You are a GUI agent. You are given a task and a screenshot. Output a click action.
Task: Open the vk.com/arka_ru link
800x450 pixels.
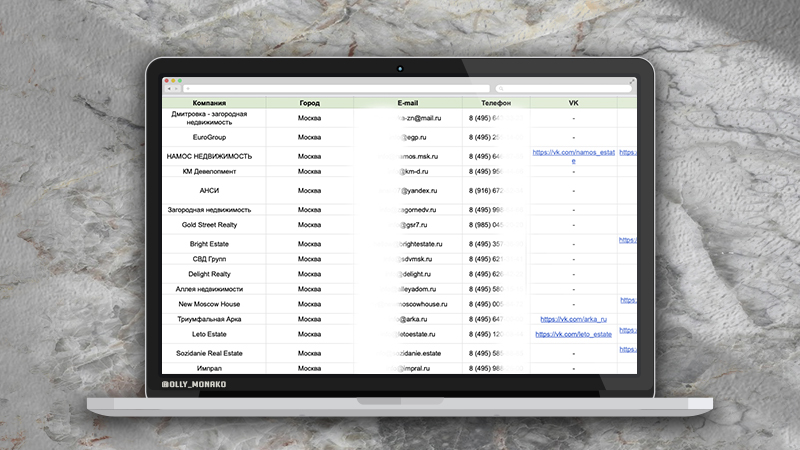(573, 319)
